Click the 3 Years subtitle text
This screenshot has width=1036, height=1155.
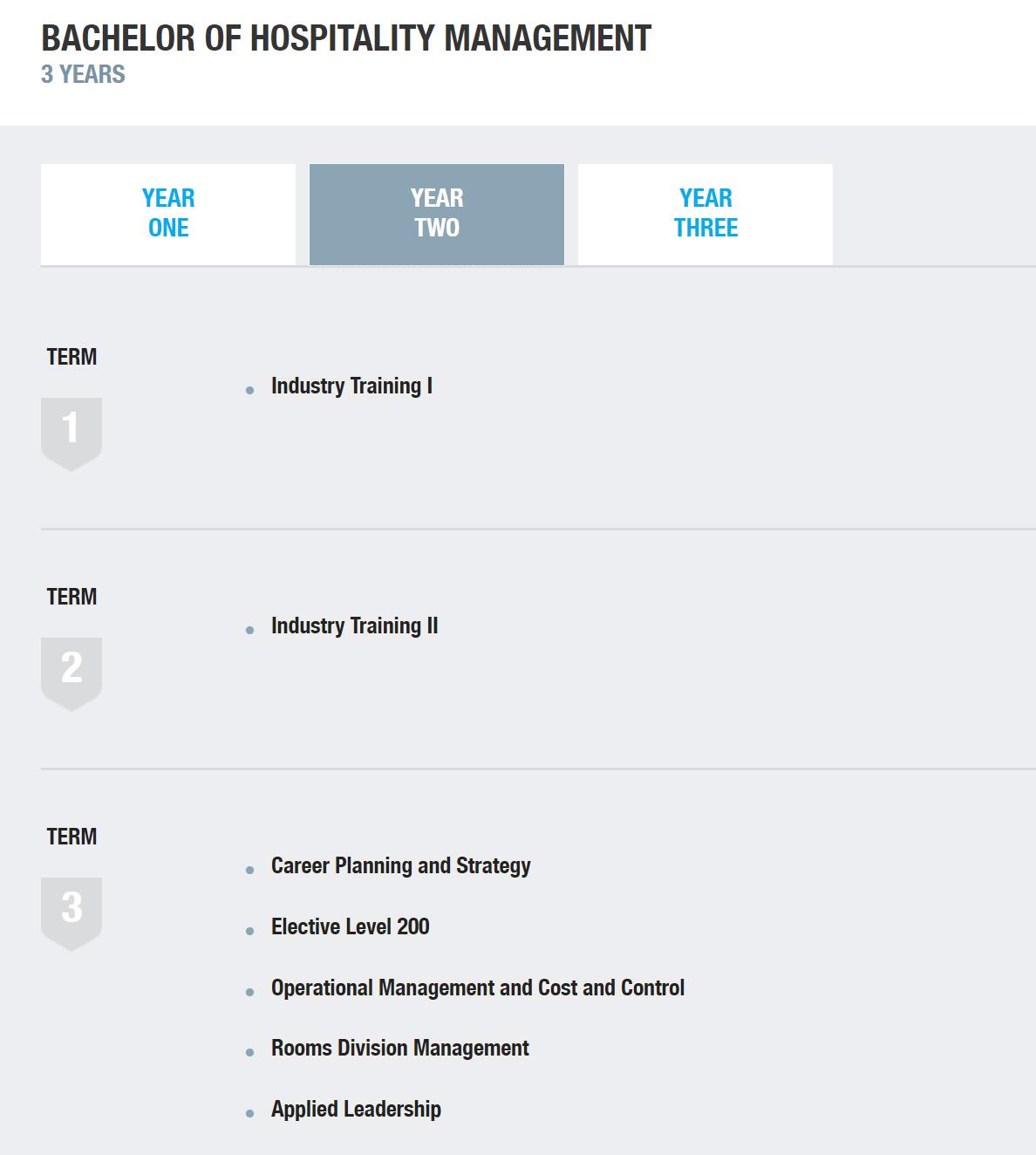click(x=83, y=75)
